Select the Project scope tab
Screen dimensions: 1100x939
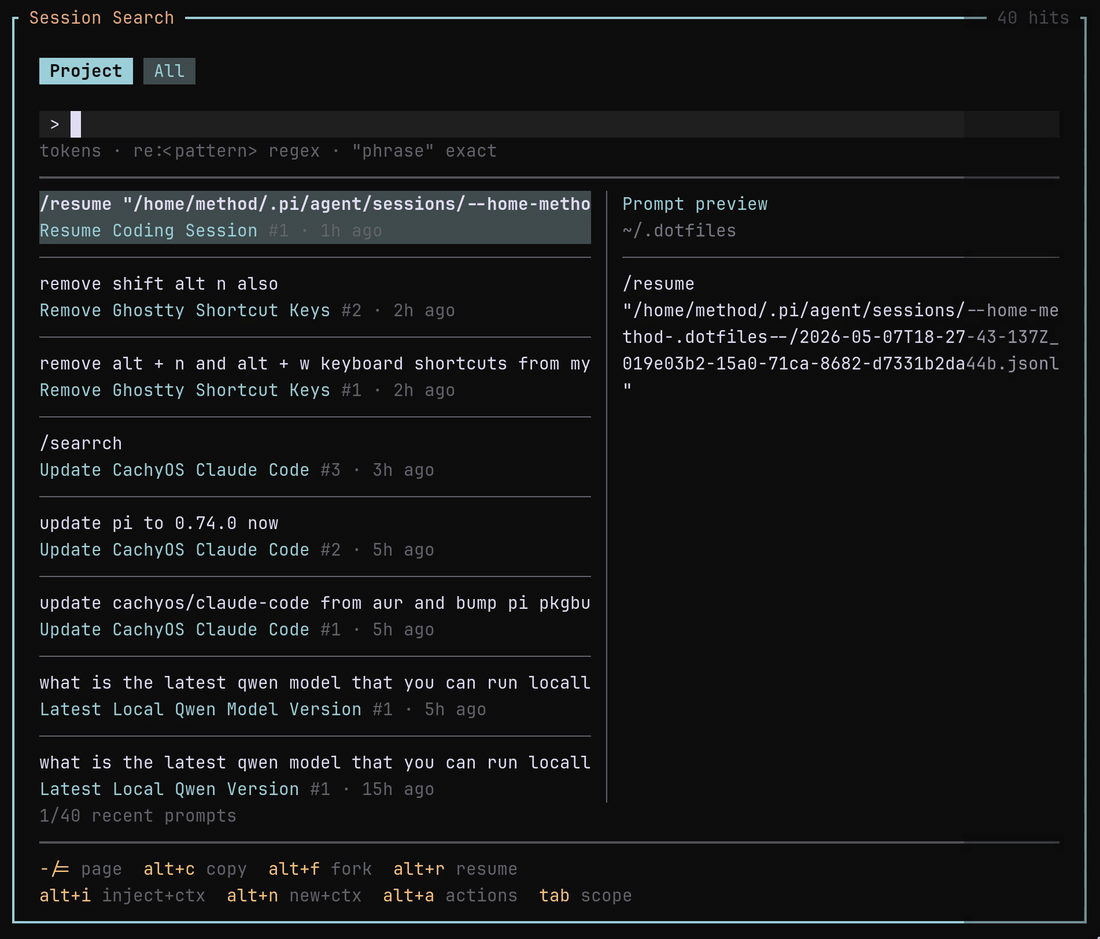point(86,71)
